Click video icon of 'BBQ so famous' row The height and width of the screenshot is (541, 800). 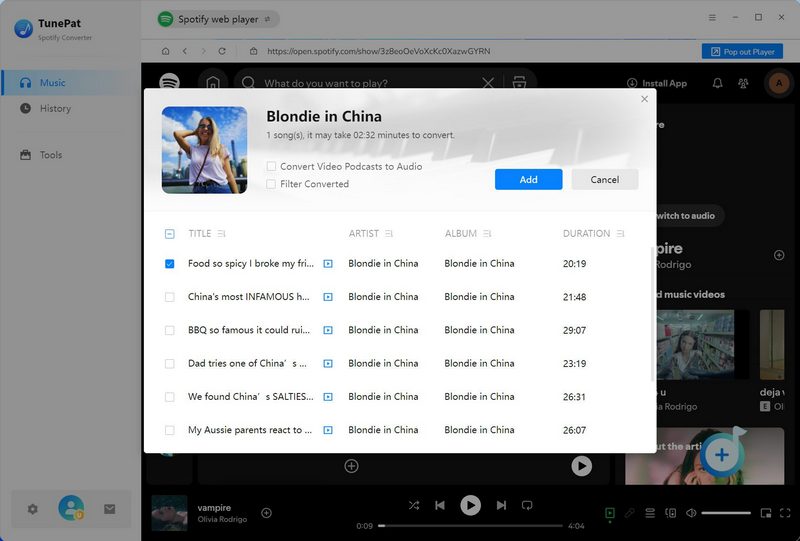coord(328,330)
